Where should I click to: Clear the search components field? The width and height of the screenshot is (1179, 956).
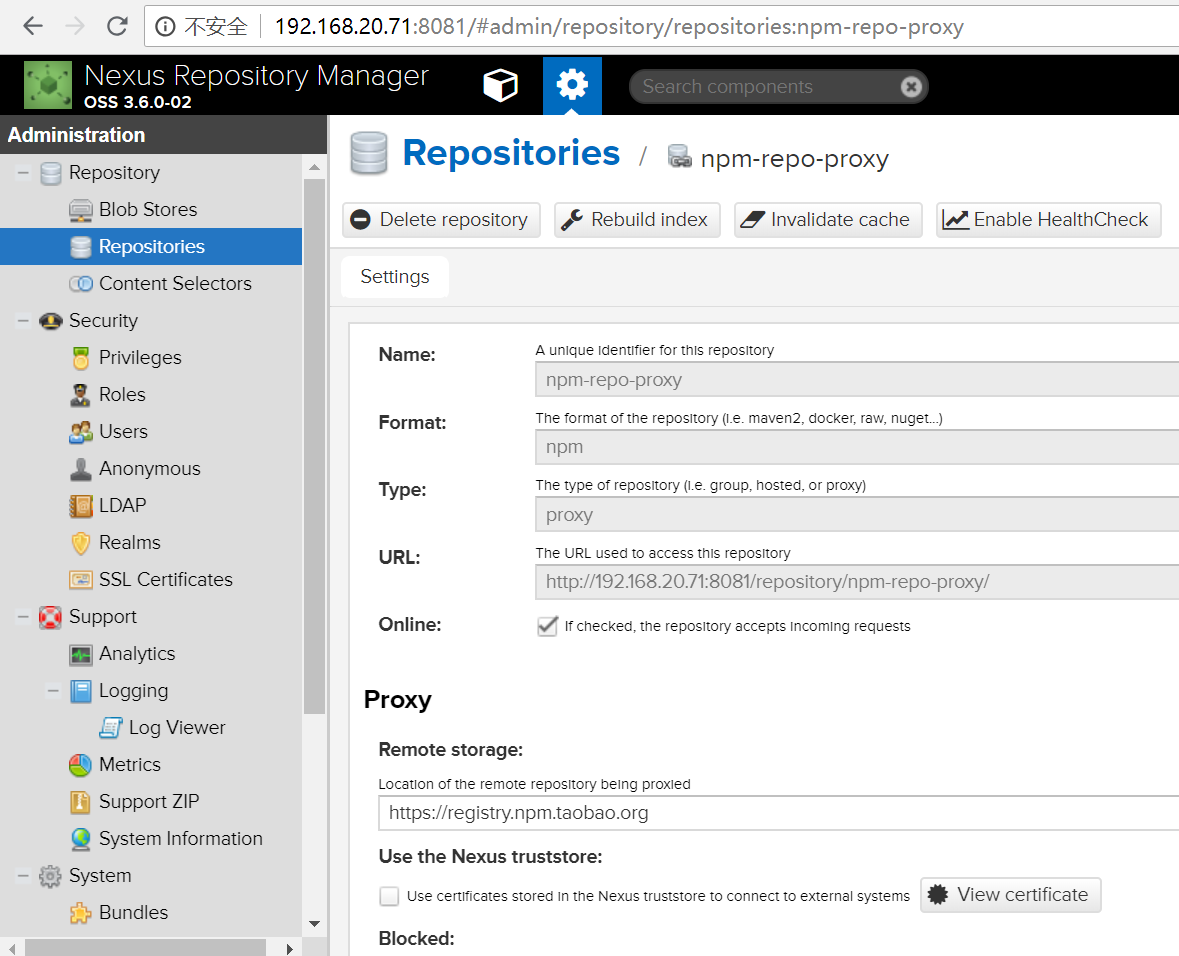point(911,86)
